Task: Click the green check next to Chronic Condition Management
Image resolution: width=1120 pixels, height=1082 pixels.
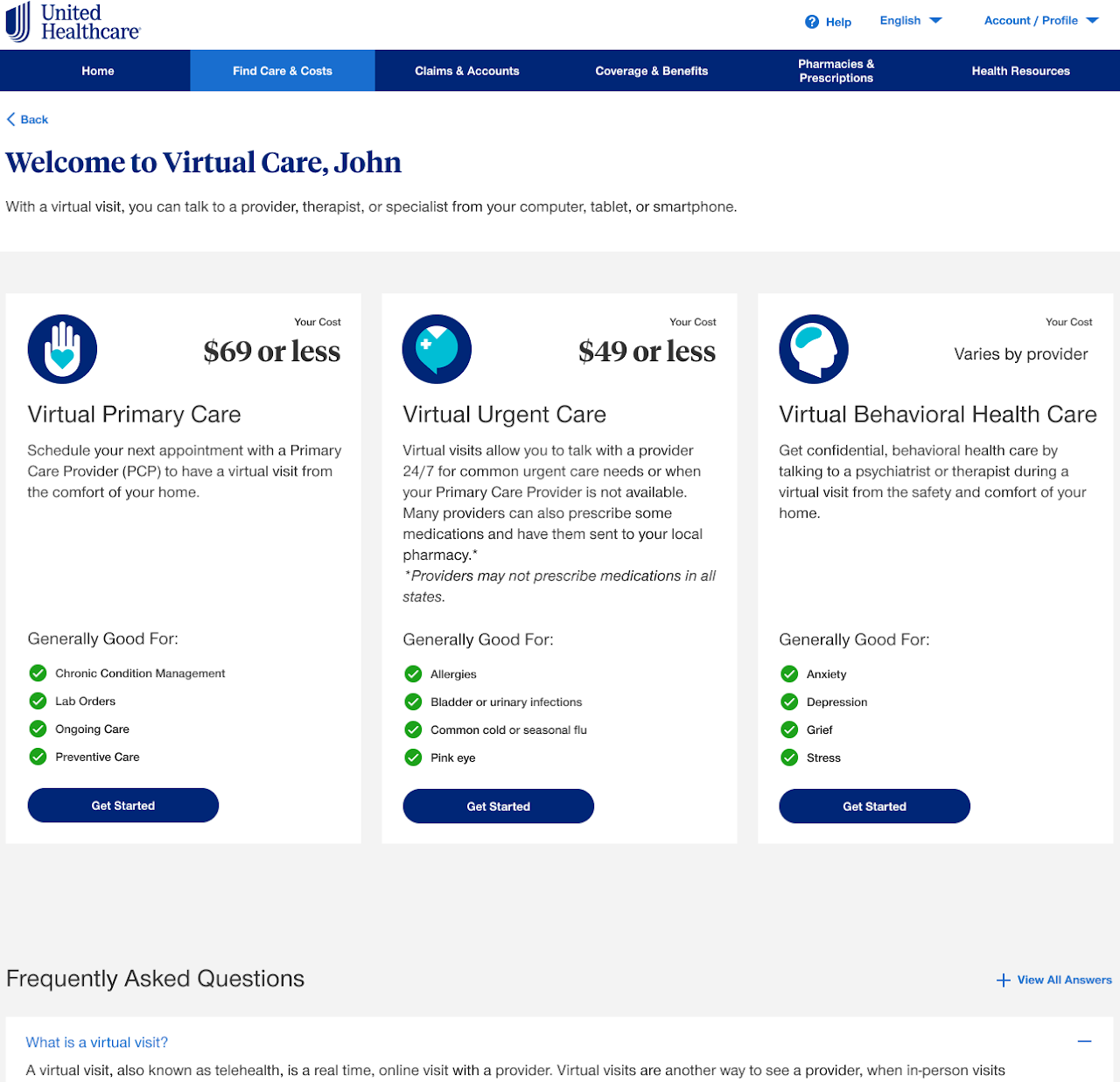Action: pos(38,673)
